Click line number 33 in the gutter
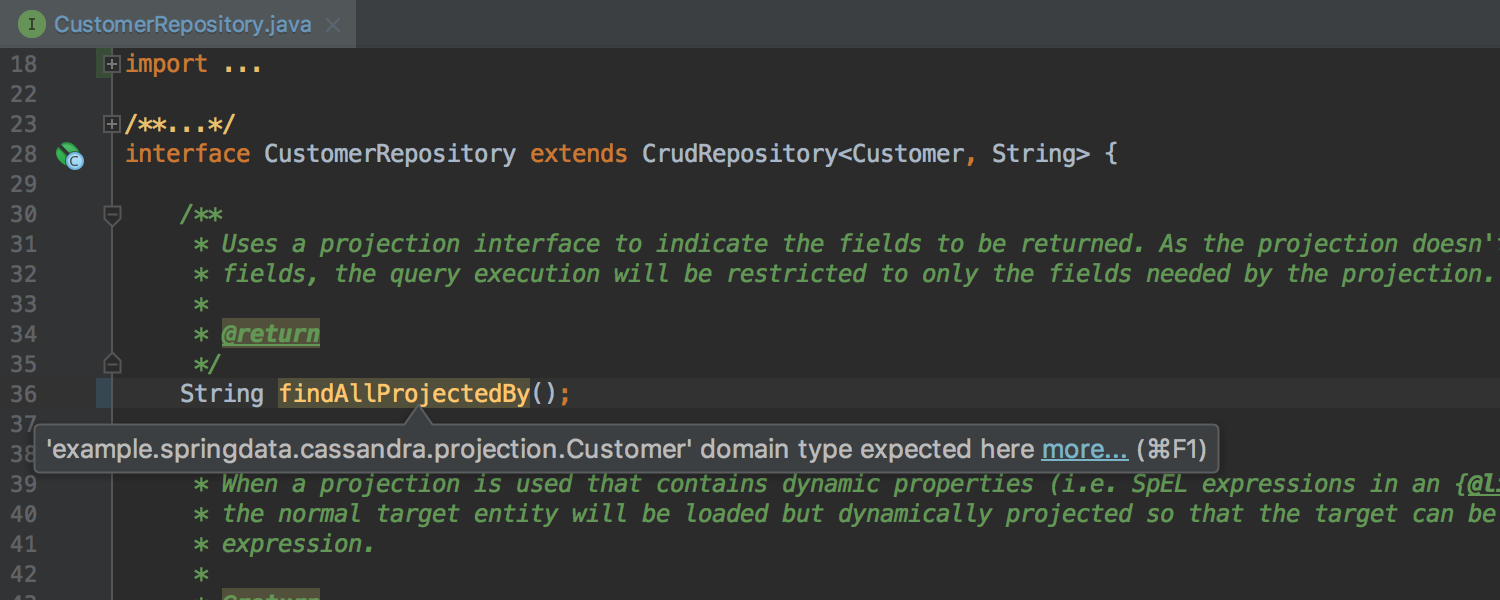The height and width of the screenshot is (600, 1500). click(23, 304)
